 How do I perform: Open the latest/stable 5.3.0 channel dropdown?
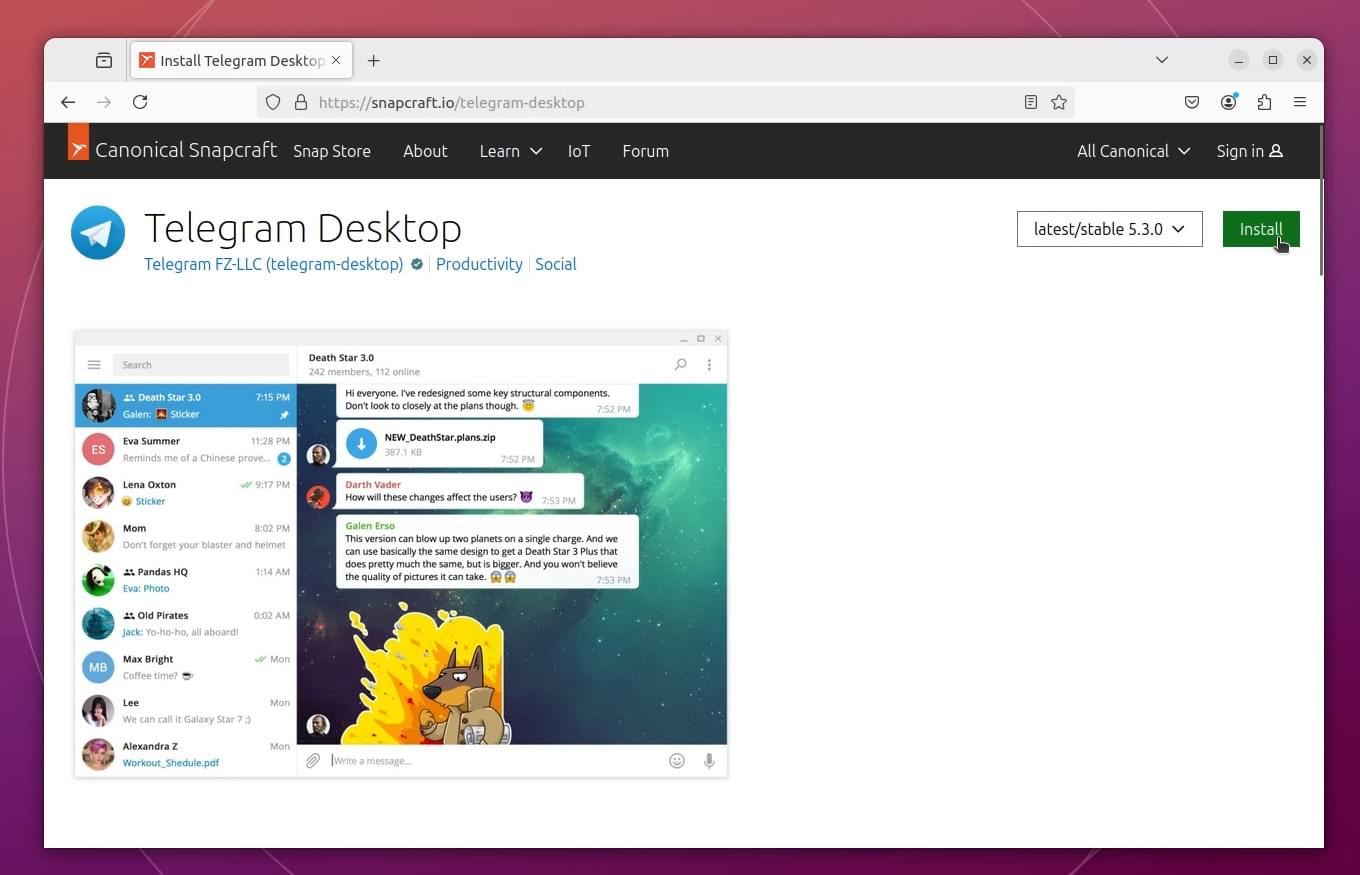(1110, 229)
